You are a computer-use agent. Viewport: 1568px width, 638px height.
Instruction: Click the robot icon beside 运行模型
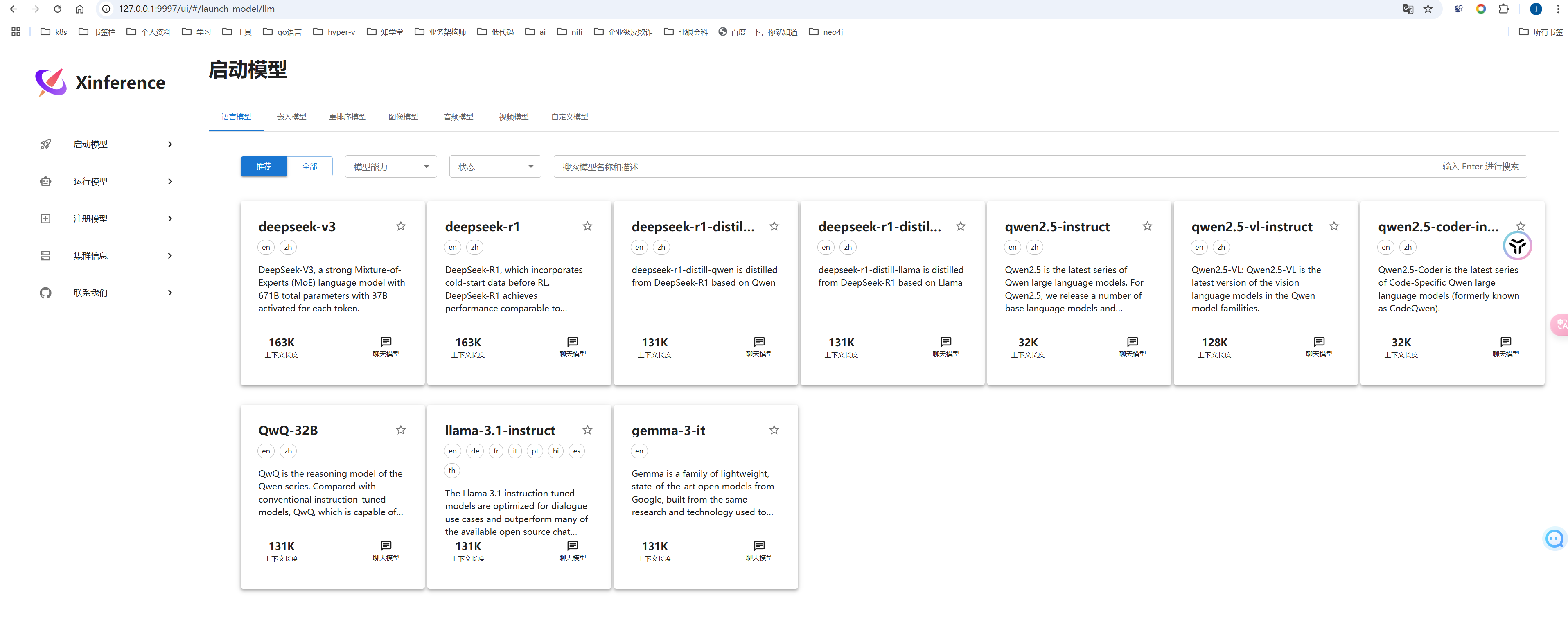[46, 181]
